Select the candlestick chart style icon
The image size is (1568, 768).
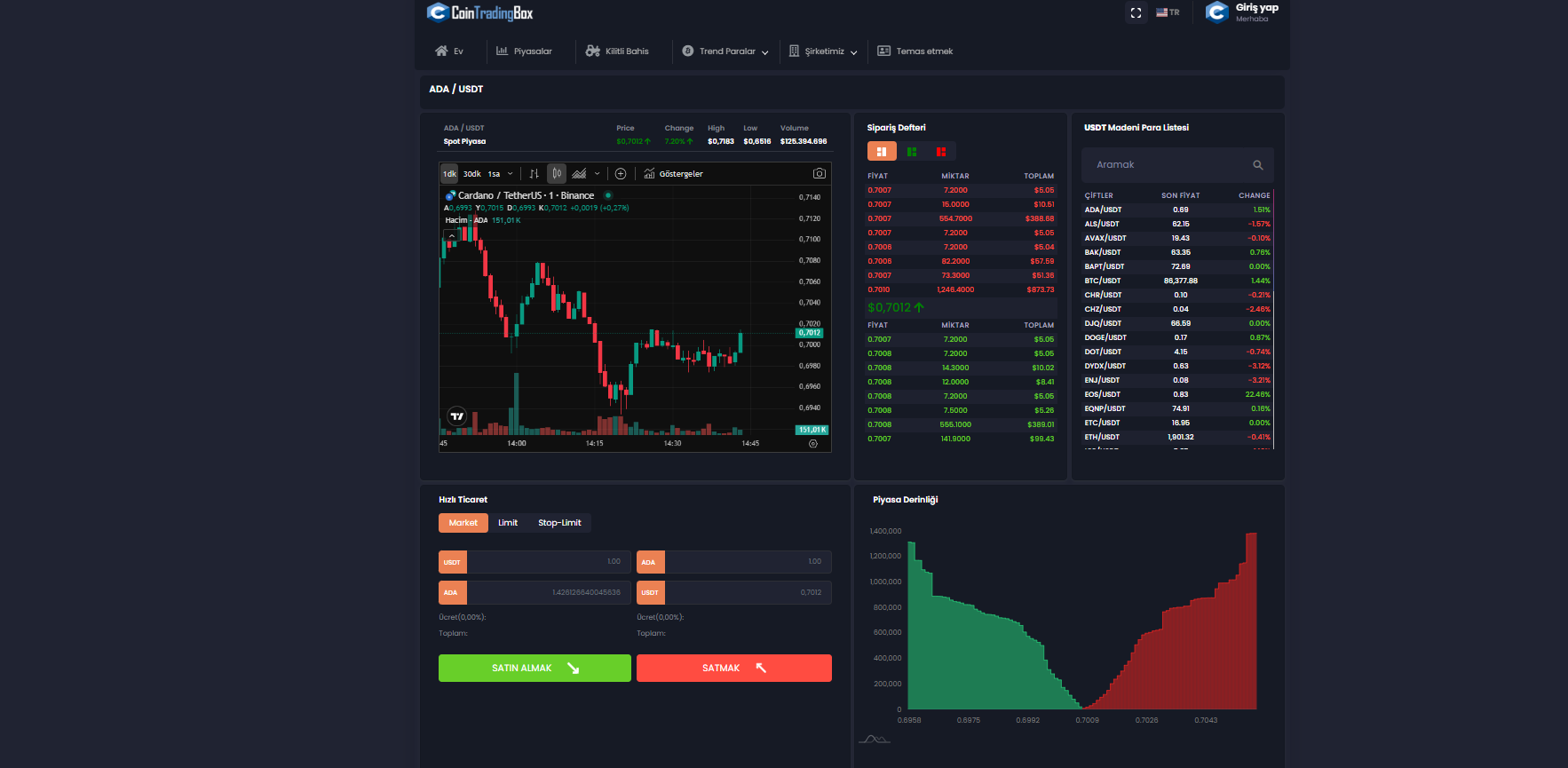click(557, 174)
